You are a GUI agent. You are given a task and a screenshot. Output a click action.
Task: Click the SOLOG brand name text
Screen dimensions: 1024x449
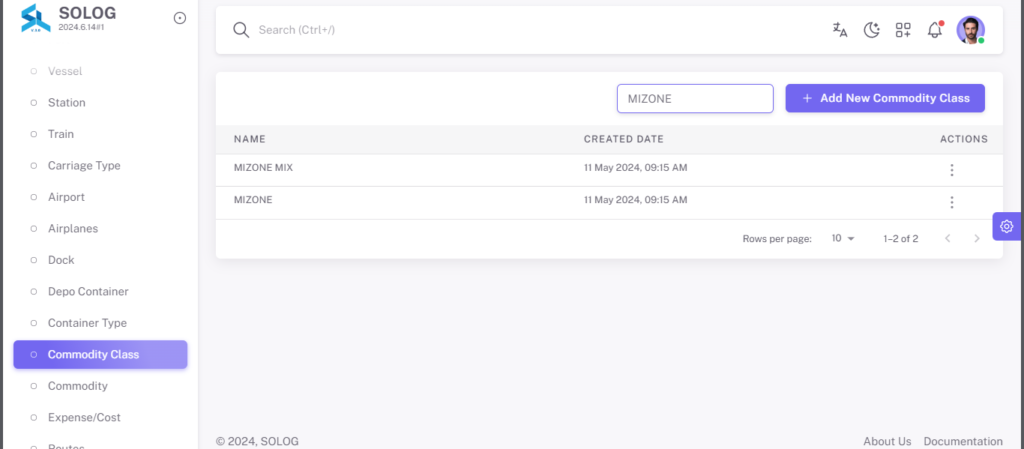(x=88, y=12)
